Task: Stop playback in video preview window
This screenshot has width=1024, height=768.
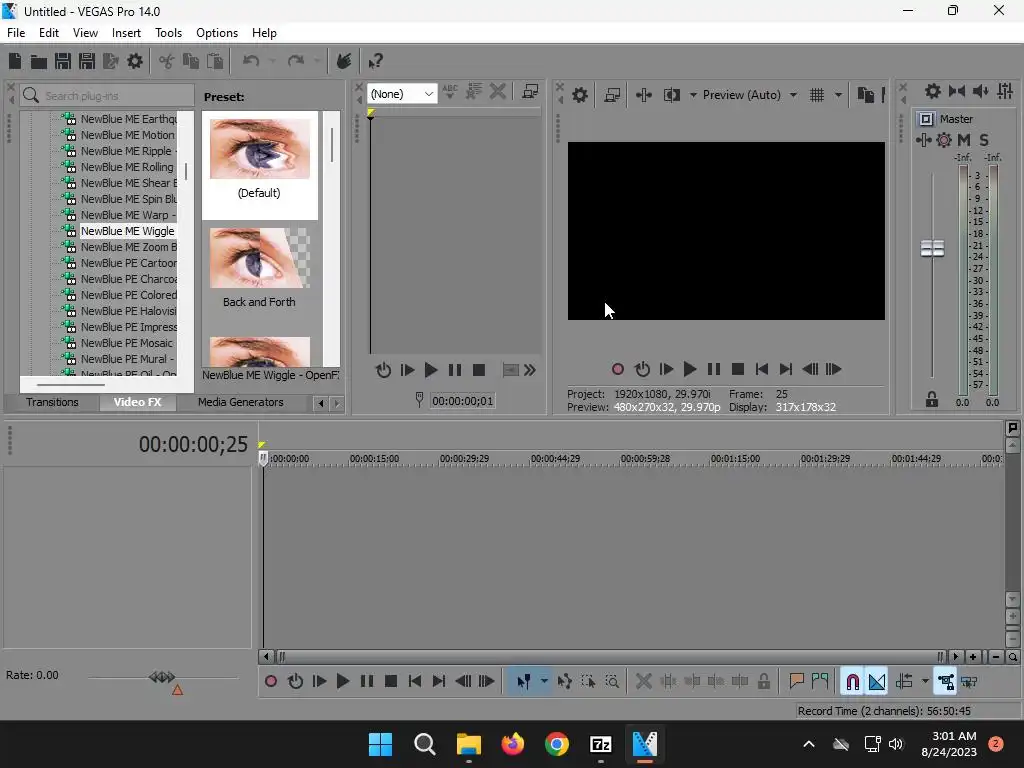Action: (x=738, y=370)
